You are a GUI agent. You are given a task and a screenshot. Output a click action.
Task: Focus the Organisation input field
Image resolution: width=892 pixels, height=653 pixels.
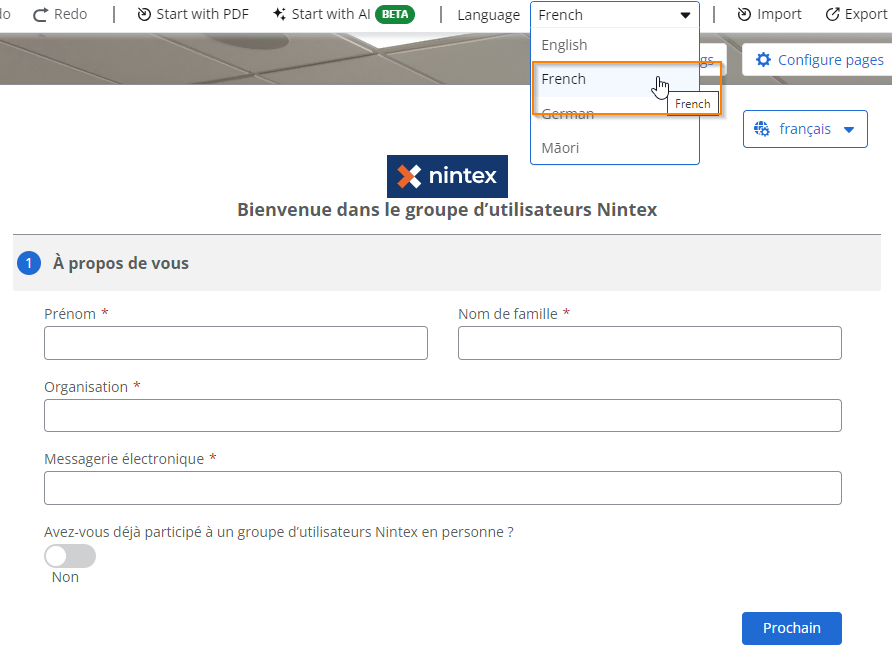(x=443, y=415)
